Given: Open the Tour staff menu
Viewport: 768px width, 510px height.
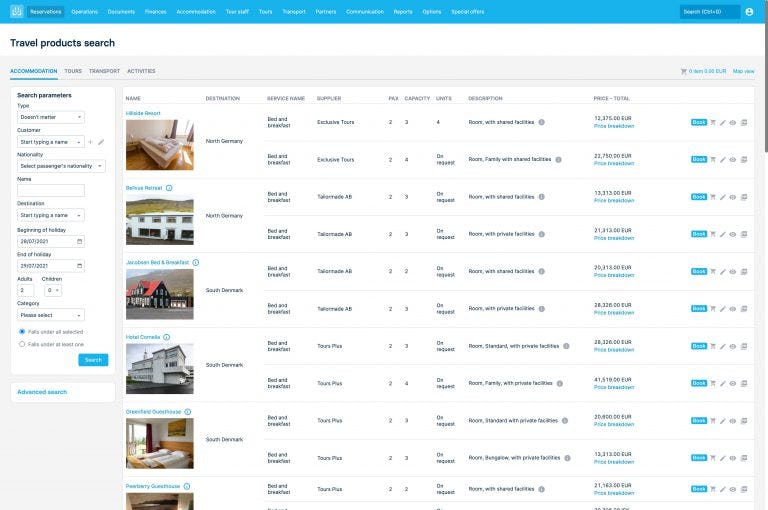Looking at the screenshot, I should 237,12.
